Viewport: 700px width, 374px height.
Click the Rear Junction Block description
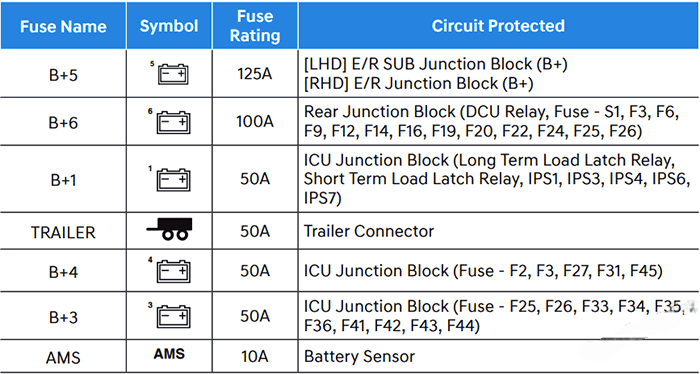491,121
